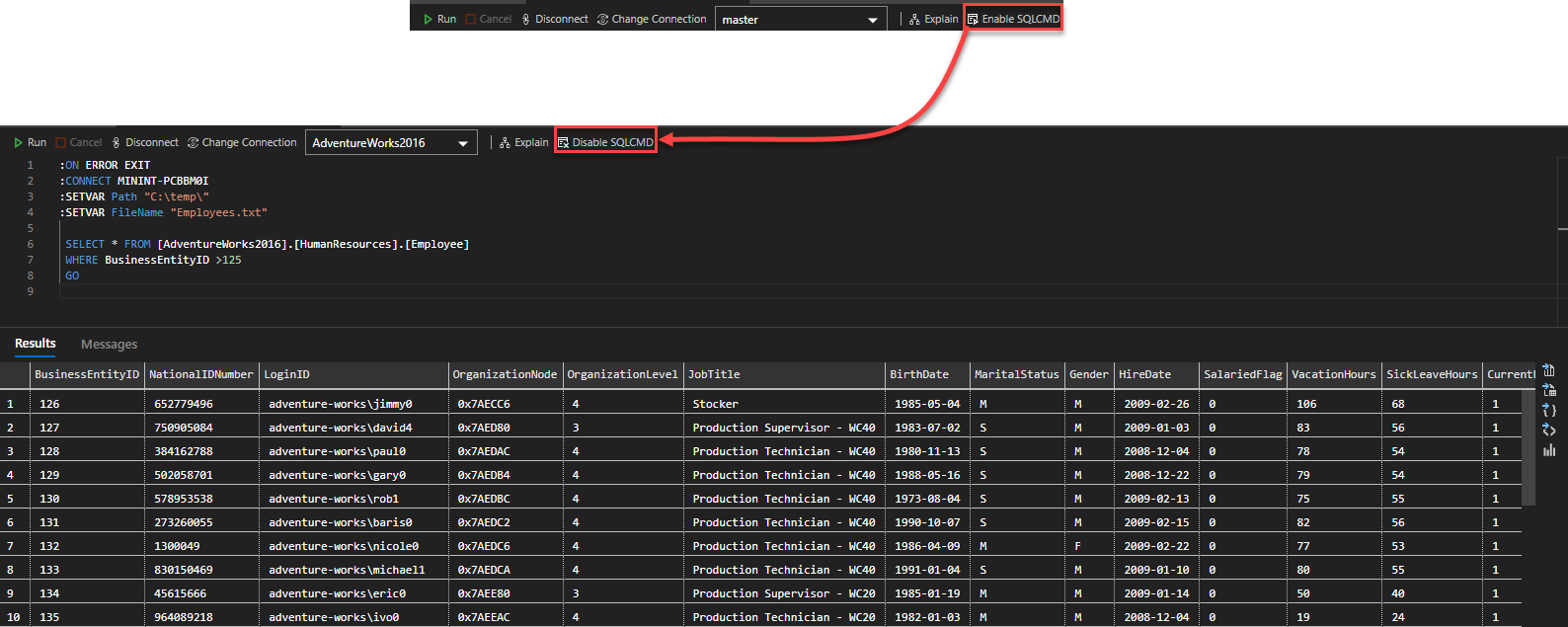Click Cancel in the AdventureWorks2016 toolbar
This screenshot has width=1568, height=627.
point(79,142)
